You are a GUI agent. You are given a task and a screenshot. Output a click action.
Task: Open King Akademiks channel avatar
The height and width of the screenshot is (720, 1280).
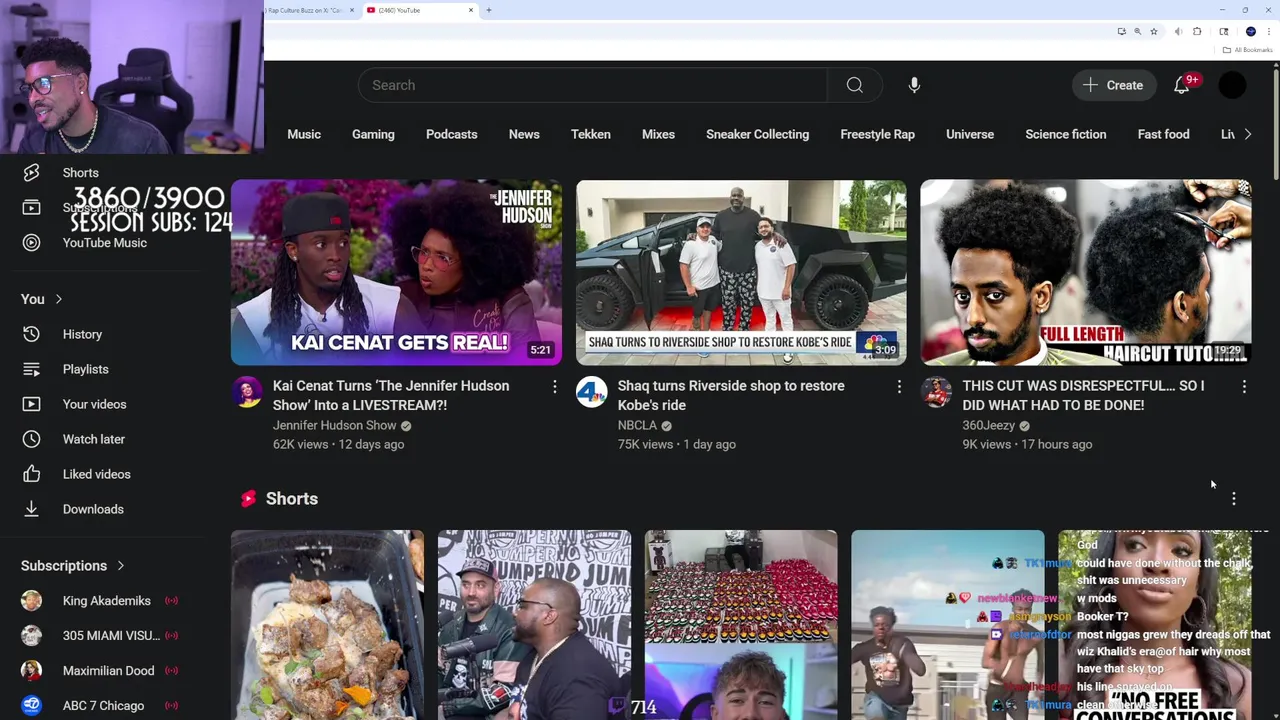coord(32,601)
